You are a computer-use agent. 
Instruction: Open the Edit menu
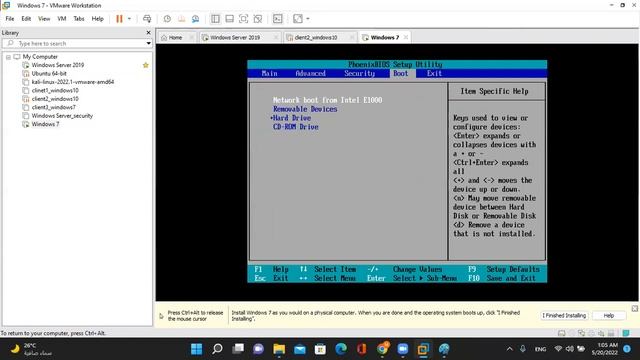[x=26, y=19]
